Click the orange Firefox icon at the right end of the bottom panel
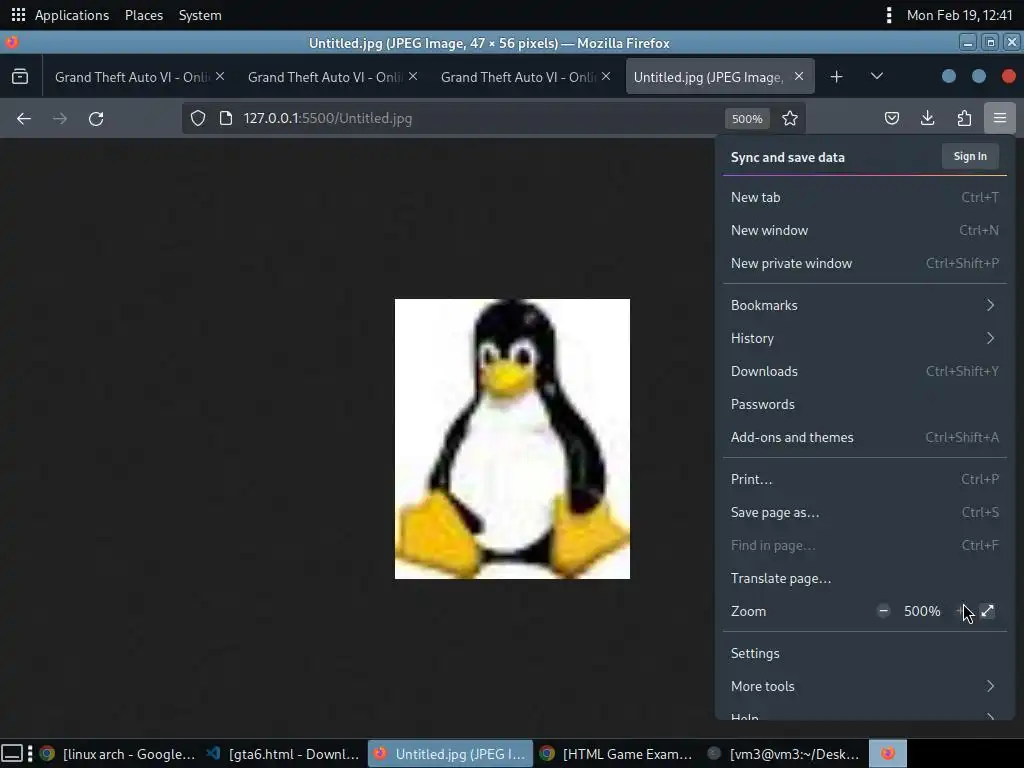Screen dimensions: 1024x768 click(x=888, y=754)
